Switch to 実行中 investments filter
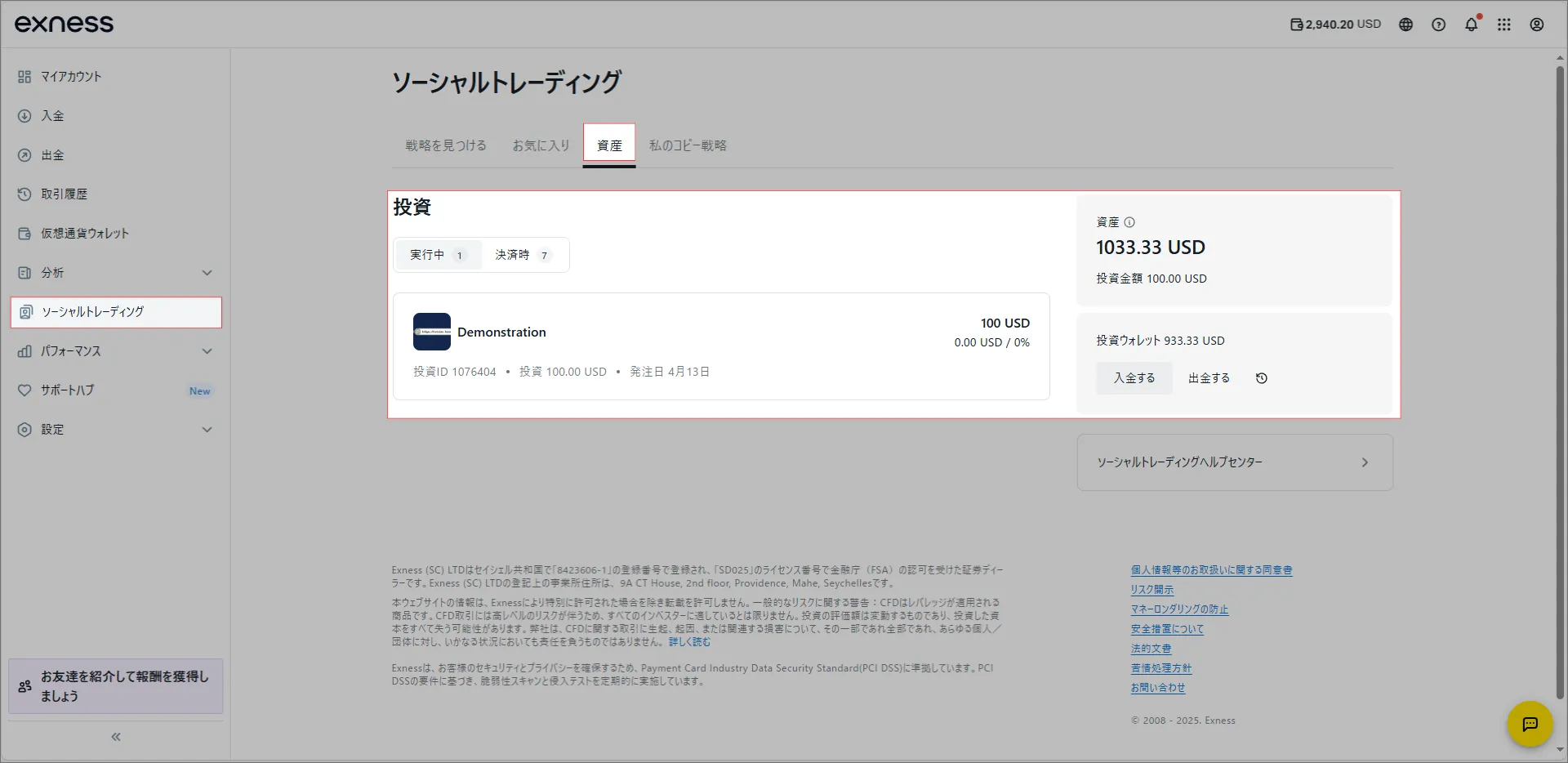The height and width of the screenshot is (763, 1568). [438, 255]
